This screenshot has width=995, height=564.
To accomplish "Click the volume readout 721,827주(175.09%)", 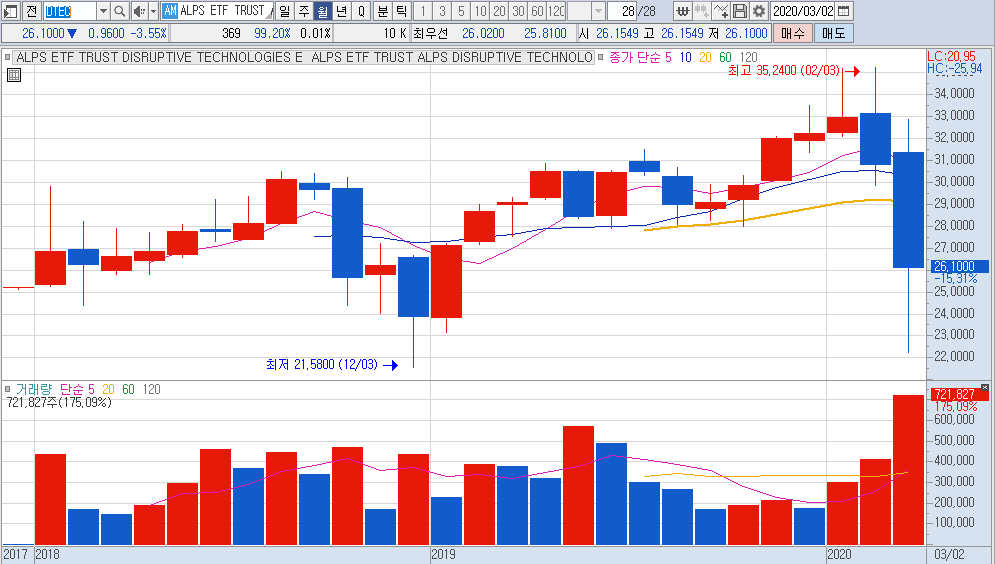I will click(x=59, y=402).
